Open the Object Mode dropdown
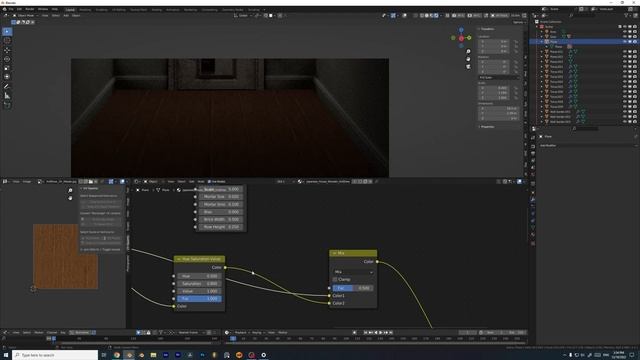This screenshot has width=640, height=360. coord(26,16)
